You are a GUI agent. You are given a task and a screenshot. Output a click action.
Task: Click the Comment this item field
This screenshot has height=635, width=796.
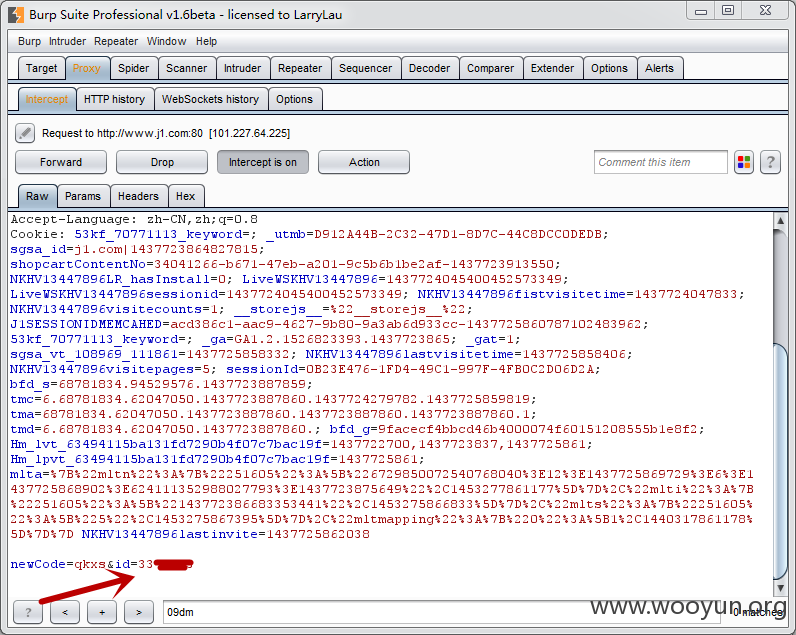coord(660,162)
